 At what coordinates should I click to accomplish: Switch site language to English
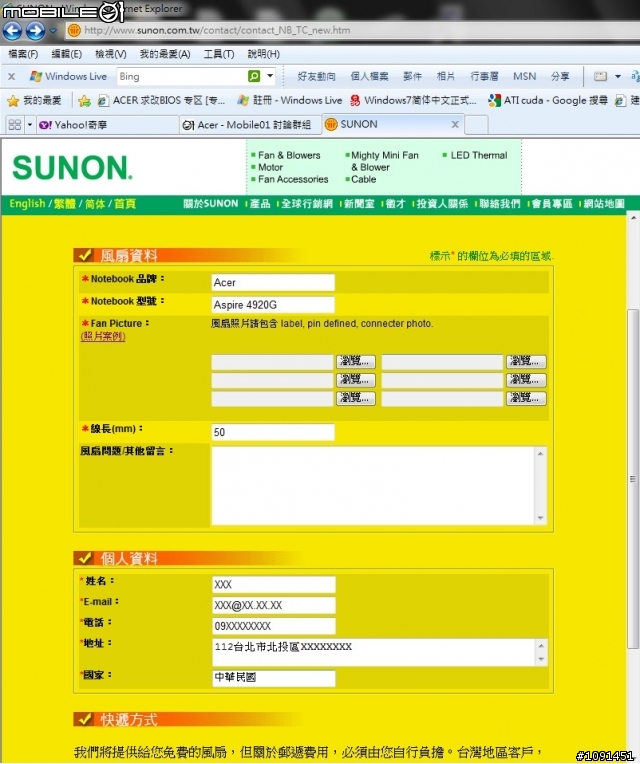click(27, 204)
